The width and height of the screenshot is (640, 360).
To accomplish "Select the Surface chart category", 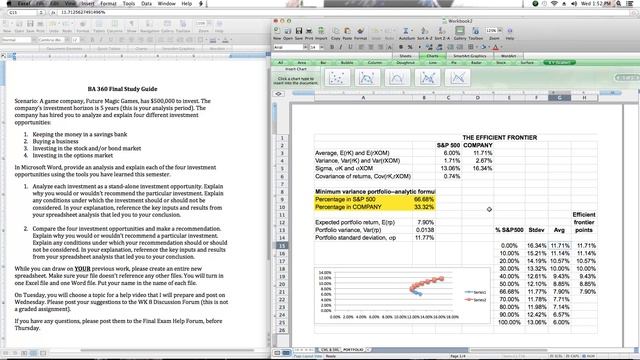I will pyautogui.click(x=527, y=62).
